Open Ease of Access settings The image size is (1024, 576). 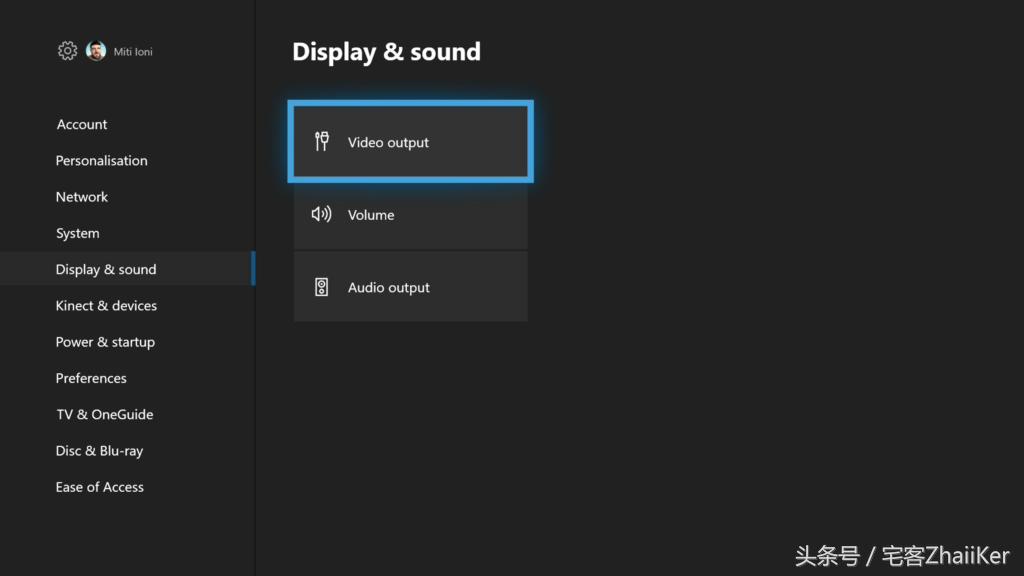point(99,487)
